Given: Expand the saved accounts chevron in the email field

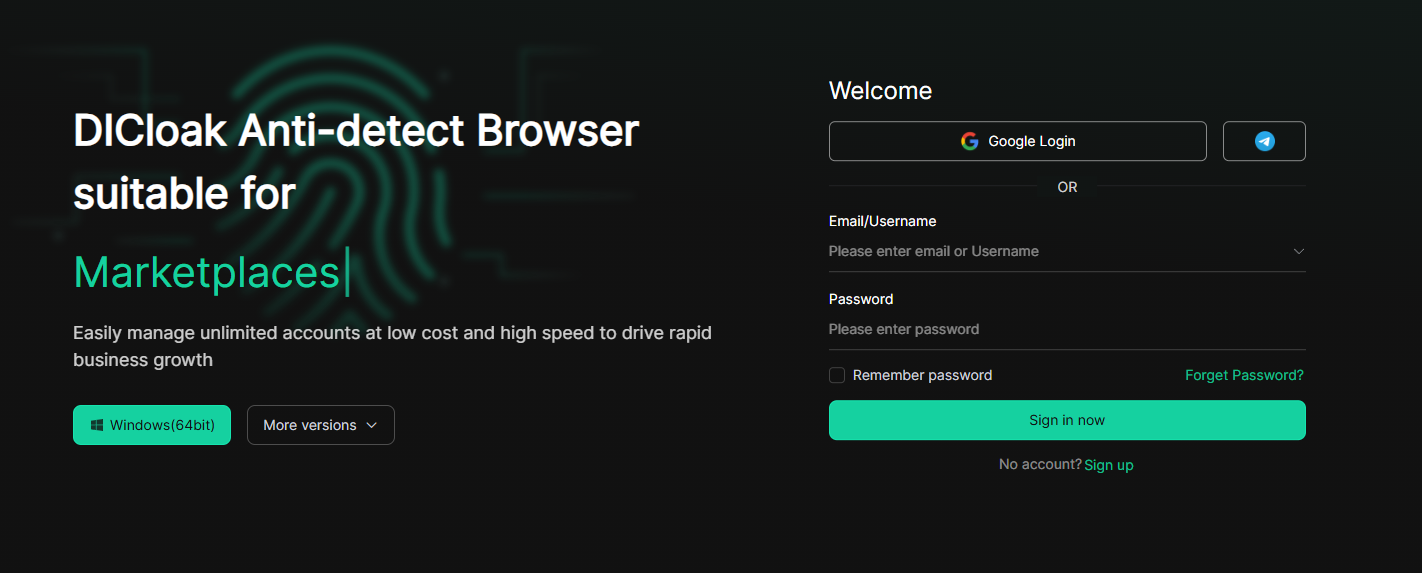Looking at the screenshot, I should coord(1299,251).
